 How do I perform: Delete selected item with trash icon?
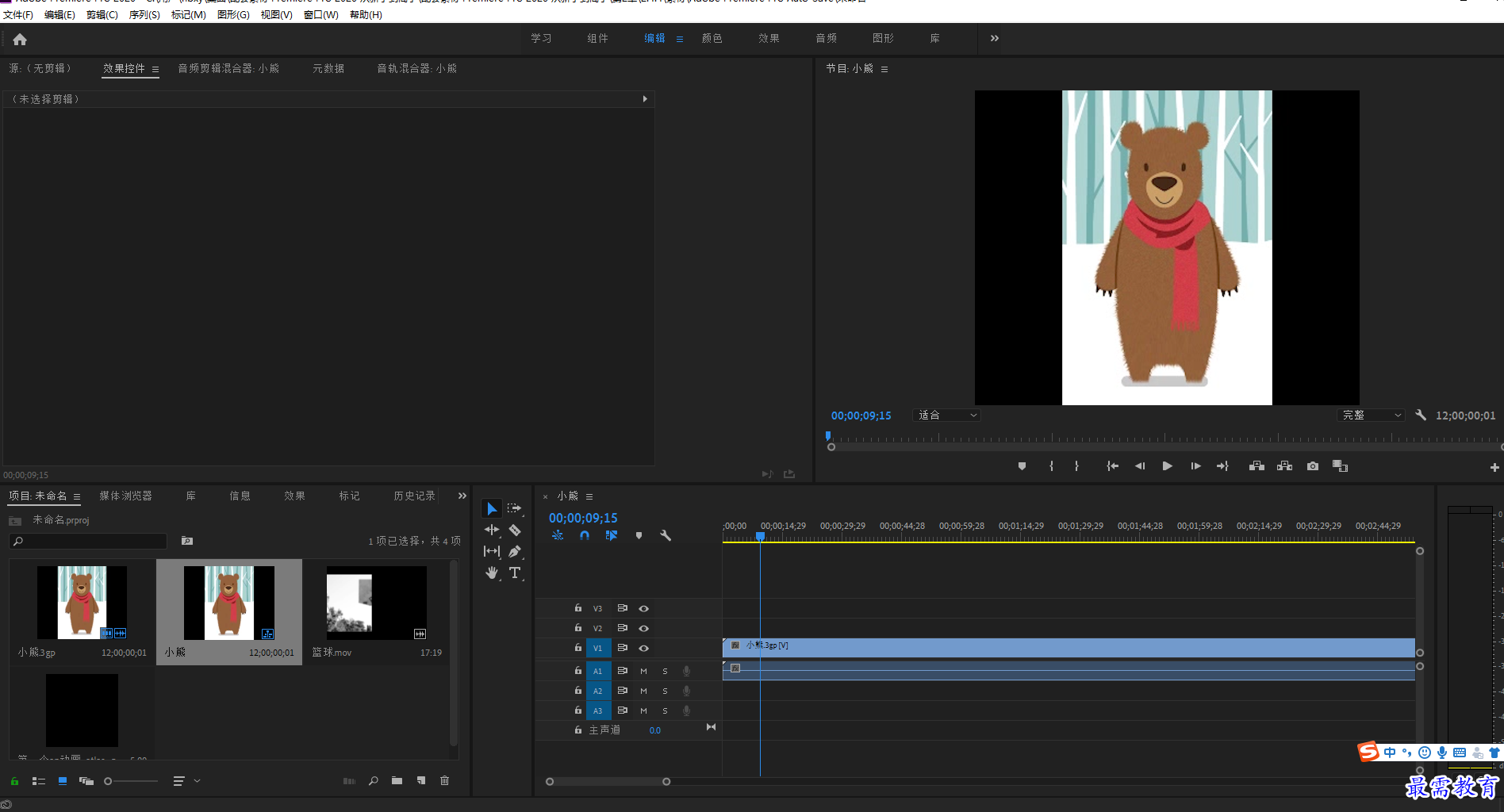point(444,781)
